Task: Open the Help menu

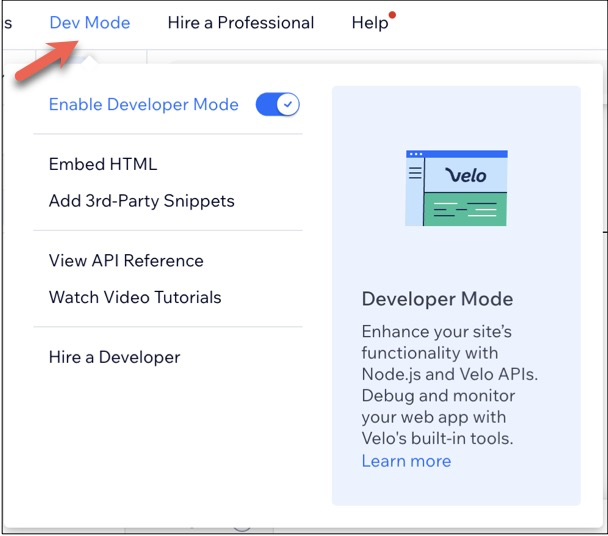Action: tap(370, 22)
